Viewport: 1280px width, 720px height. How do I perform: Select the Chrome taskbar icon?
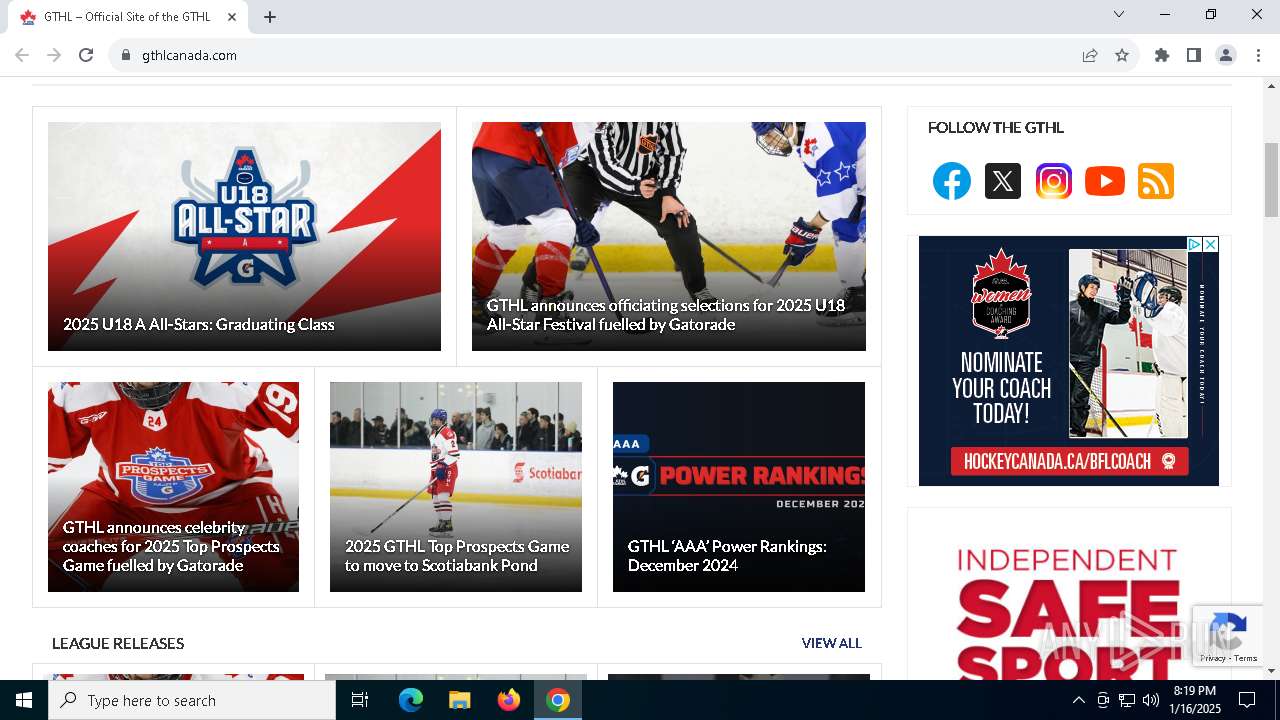coord(558,700)
